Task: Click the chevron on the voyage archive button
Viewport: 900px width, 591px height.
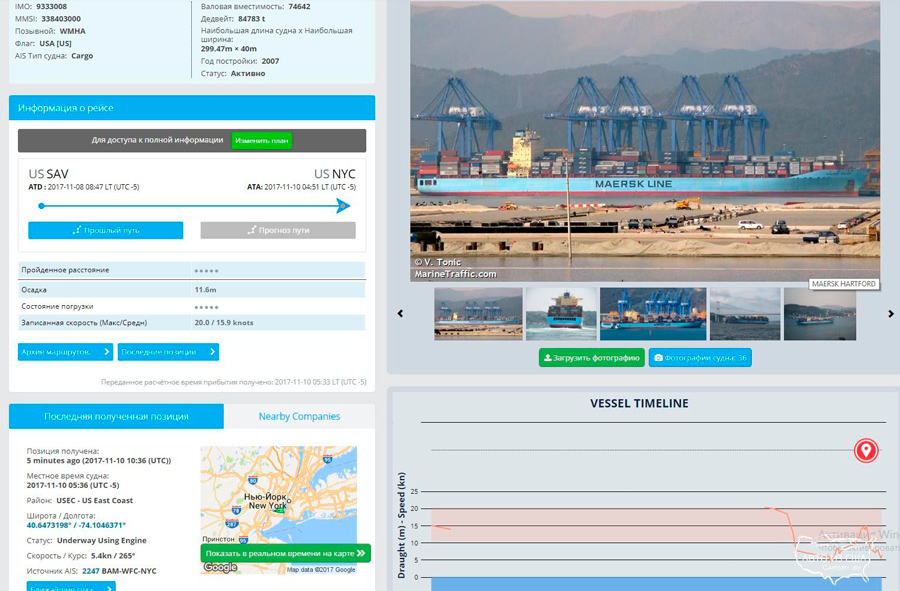Action: (107, 352)
